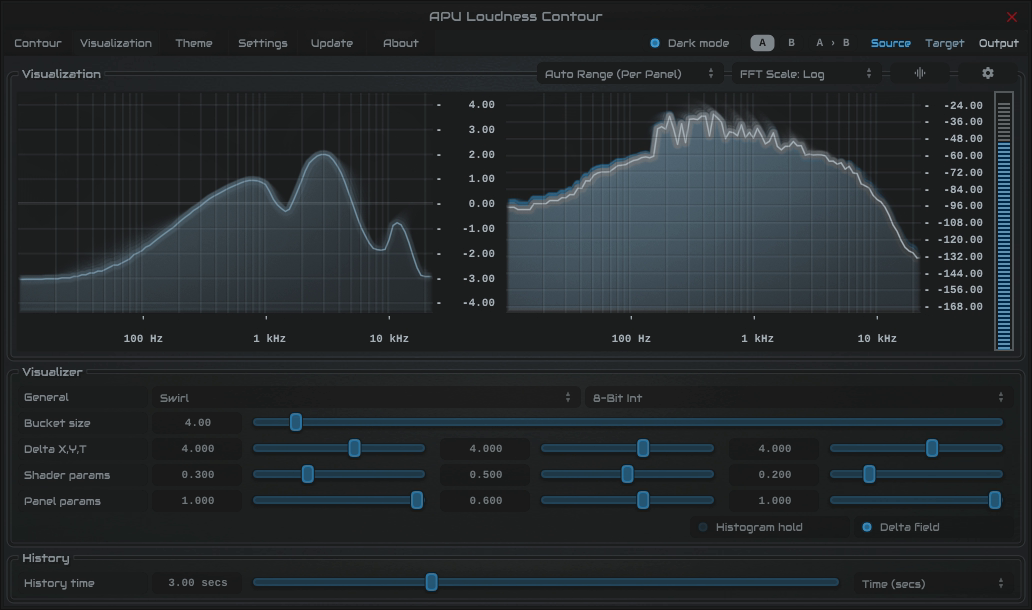Click the Bucket size slider handle
This screenshot has width=1032, height=610.
click(x=296, y=422)
